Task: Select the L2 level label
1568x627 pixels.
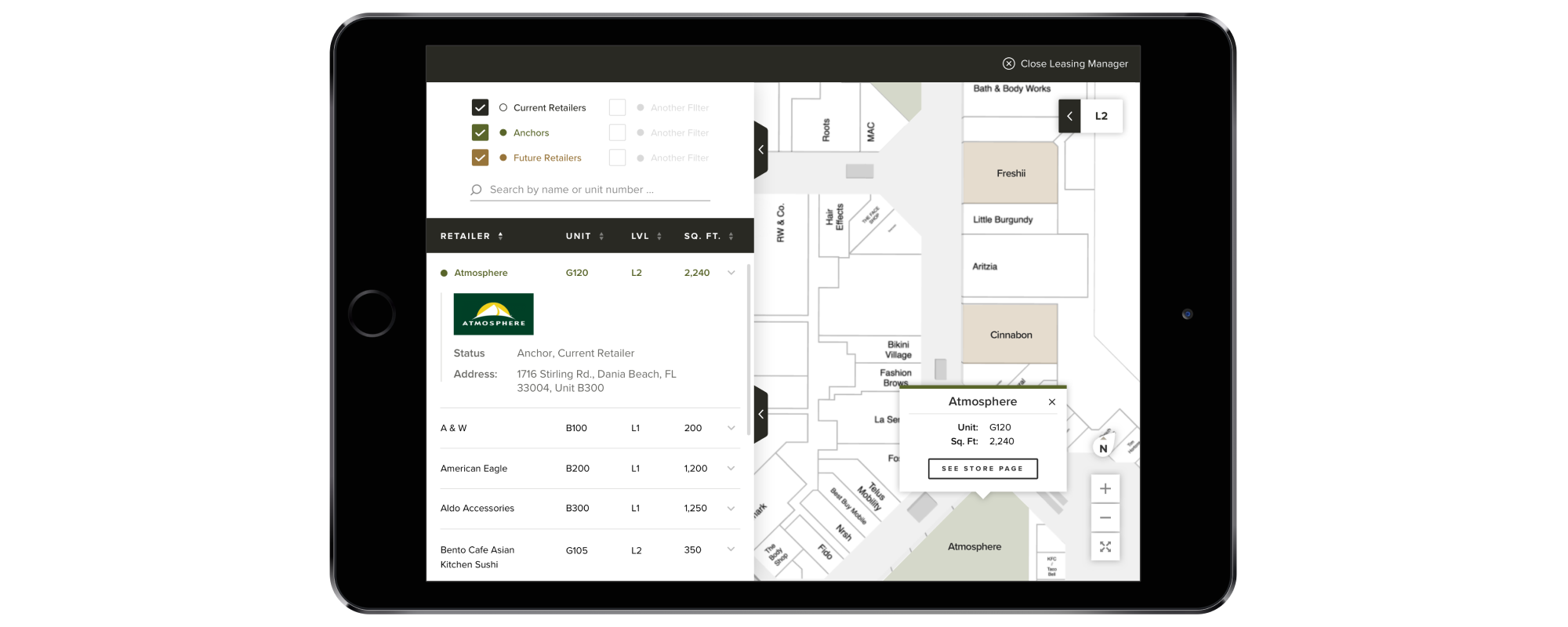Action: [1102, 116]
